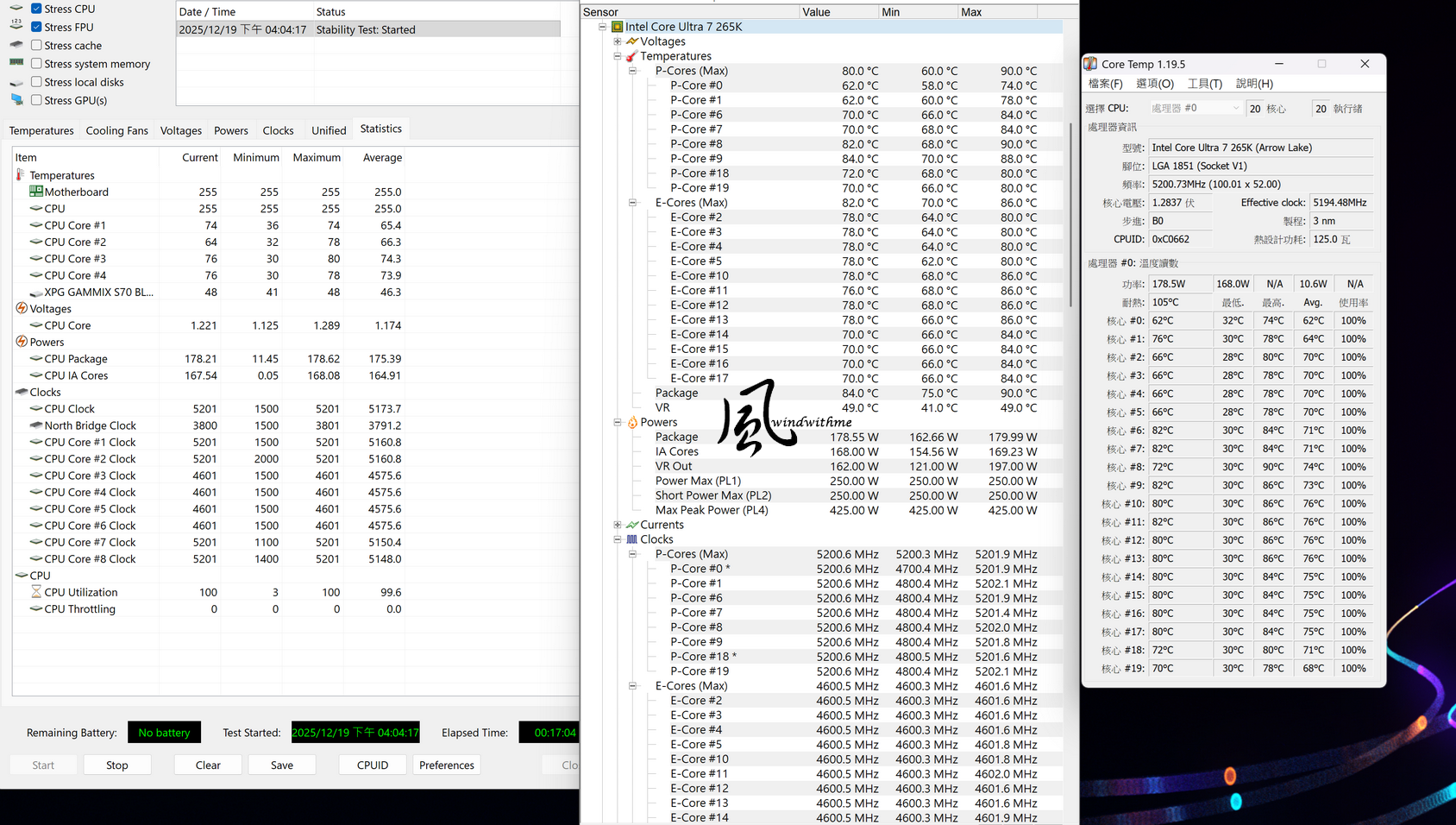Enable the Stress cache checkbox
The image size is (1456, 825).
click(36, 46)
